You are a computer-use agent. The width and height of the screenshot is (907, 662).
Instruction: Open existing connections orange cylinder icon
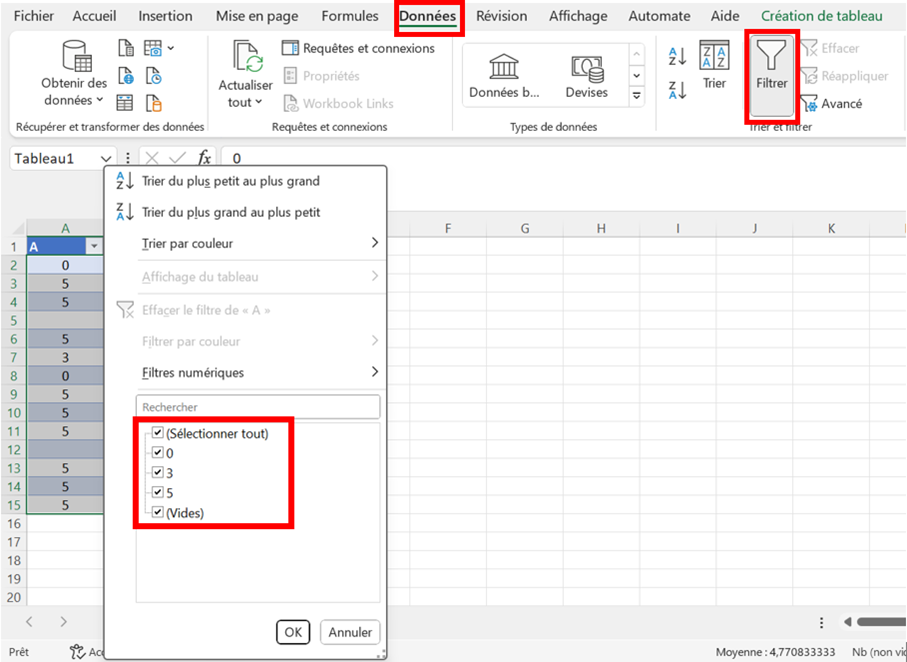(x=153, y=103)
